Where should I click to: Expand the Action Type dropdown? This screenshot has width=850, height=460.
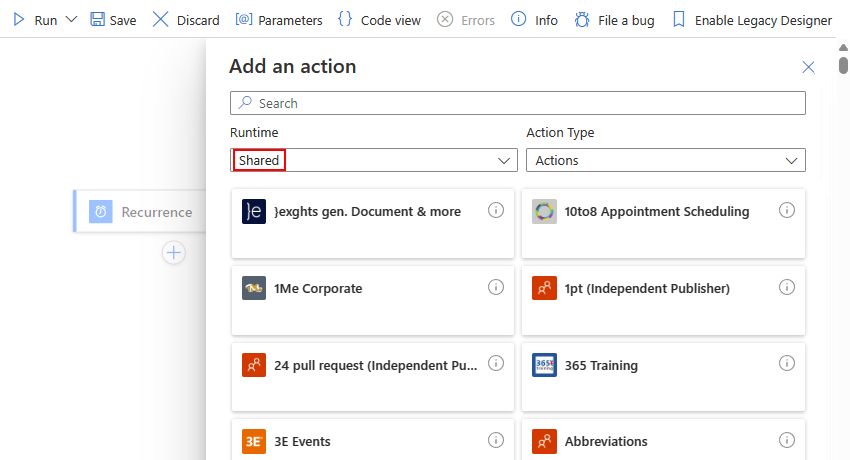(x=792, y=160)
